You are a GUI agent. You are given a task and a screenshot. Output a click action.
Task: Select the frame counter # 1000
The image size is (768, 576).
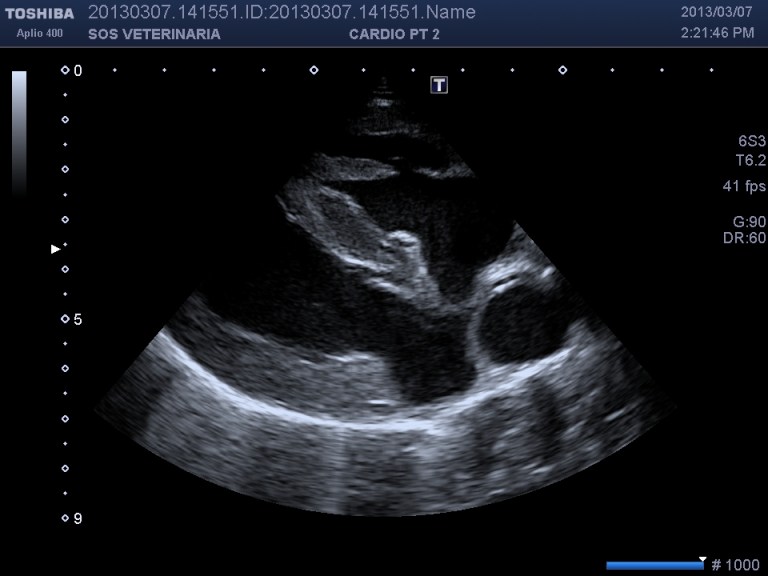(734, 565)
